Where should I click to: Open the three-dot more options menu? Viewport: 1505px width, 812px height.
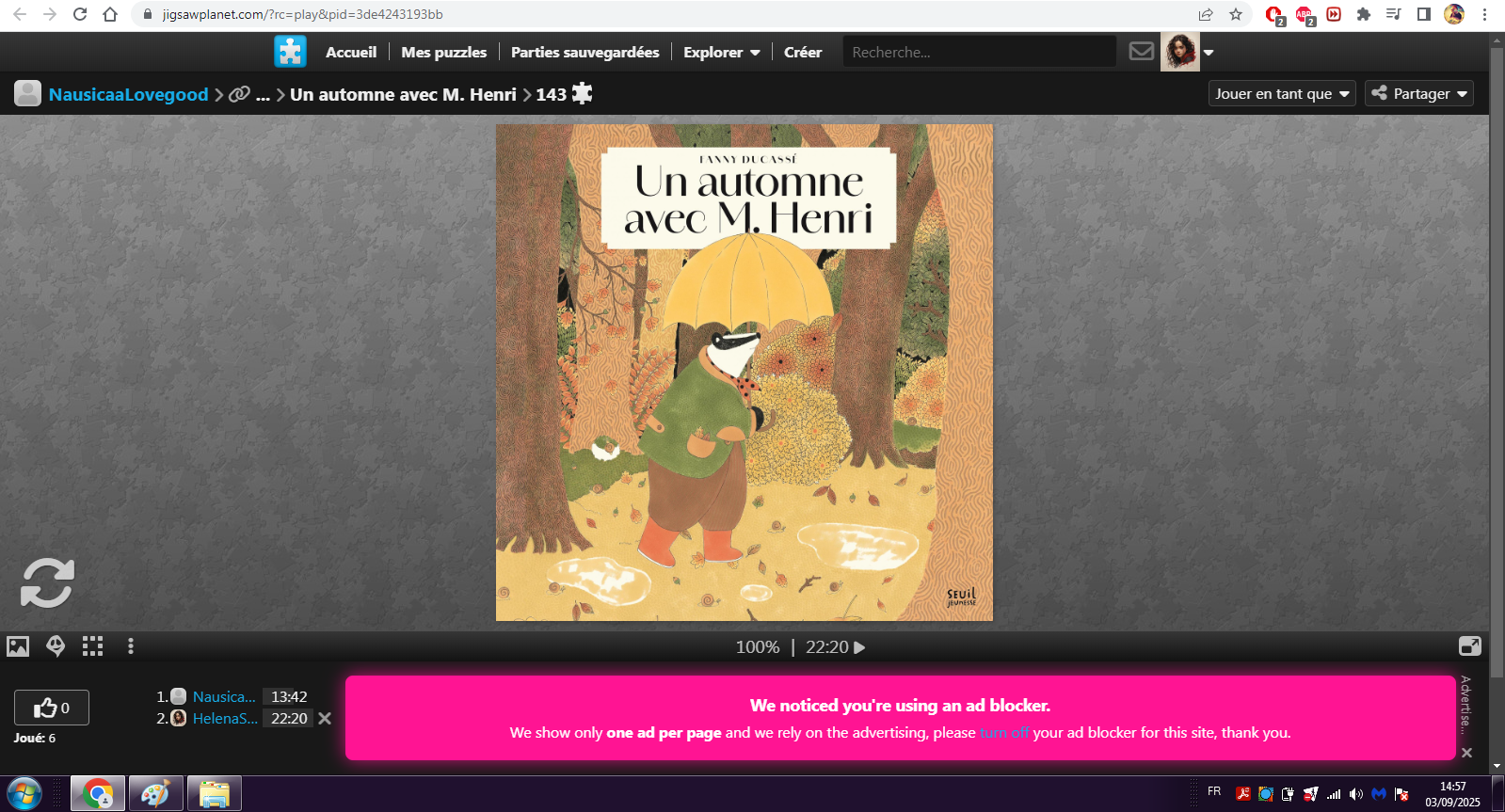click(x=131, y=646)
